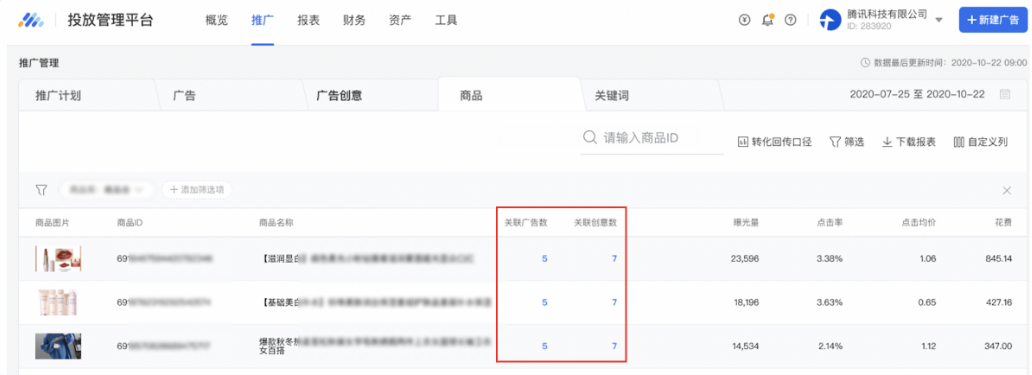Open the 推广 menu
Viewport: 1032px width, 375px height.
[x=263, y=20]
